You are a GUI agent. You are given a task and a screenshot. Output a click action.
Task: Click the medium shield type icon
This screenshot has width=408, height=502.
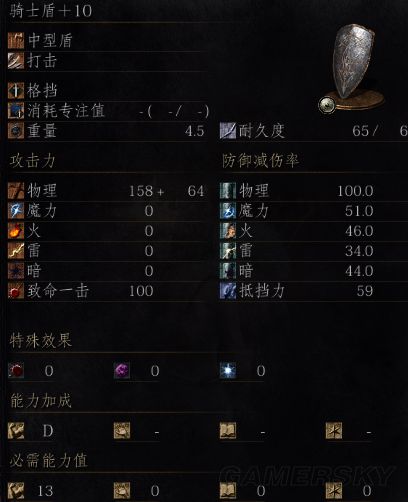[x=16, y=40]
